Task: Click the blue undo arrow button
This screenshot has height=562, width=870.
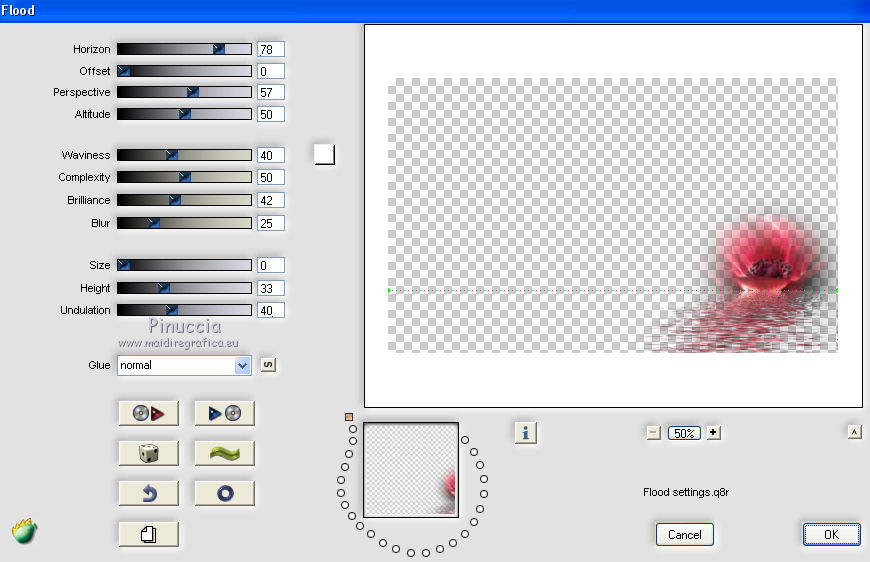Action: click(149, 493)
